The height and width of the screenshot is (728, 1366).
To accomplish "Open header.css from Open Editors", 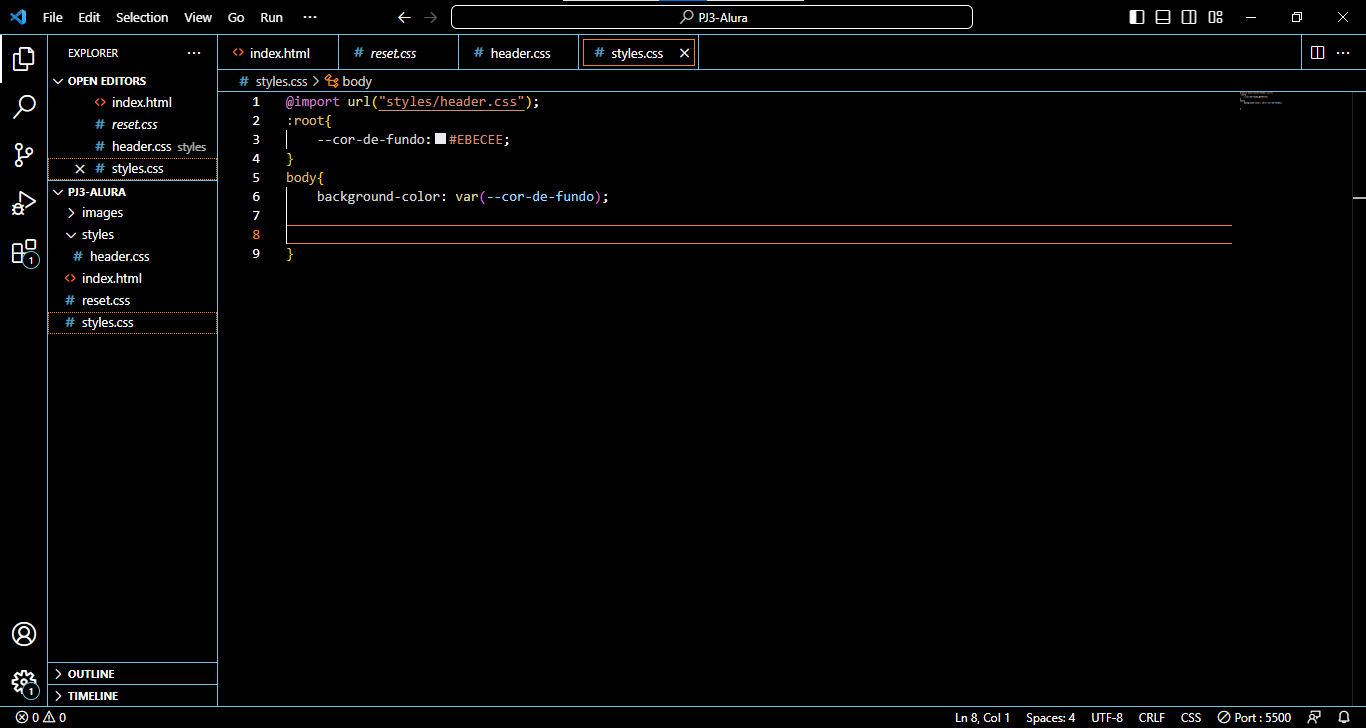I will tap(132, 147).
